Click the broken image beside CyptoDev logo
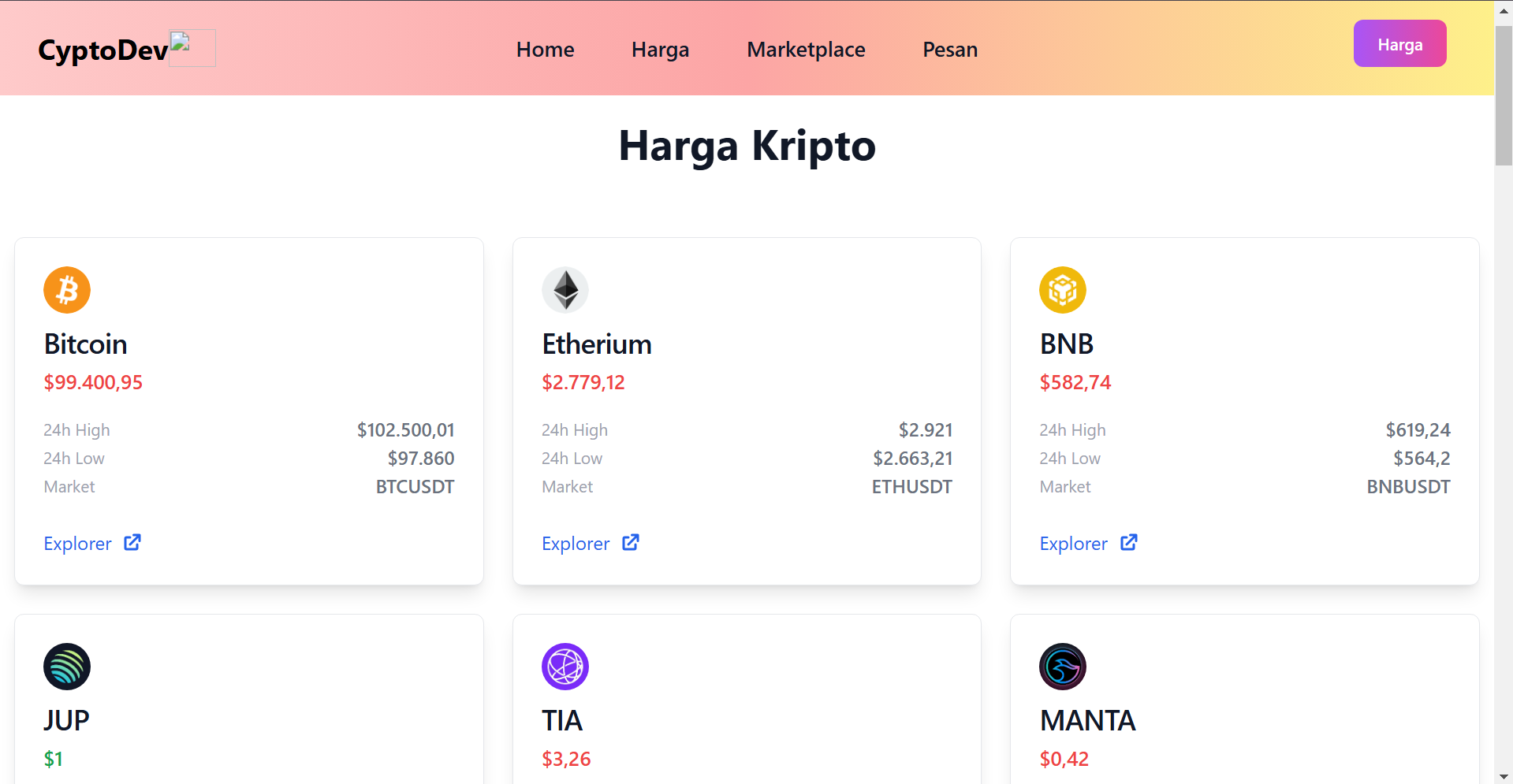The width and height of the screenshot is (1513, 784). 192,48
